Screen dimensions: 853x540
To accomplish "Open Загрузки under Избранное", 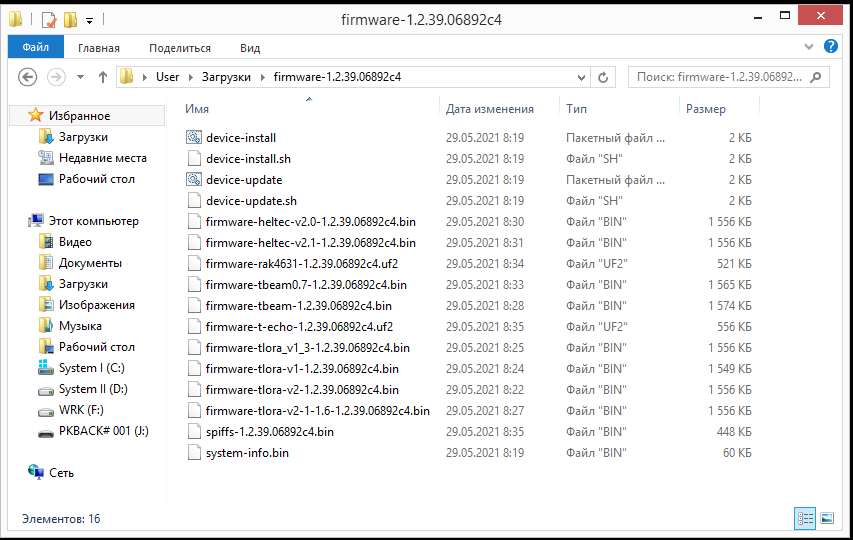I will click(83, 137).
